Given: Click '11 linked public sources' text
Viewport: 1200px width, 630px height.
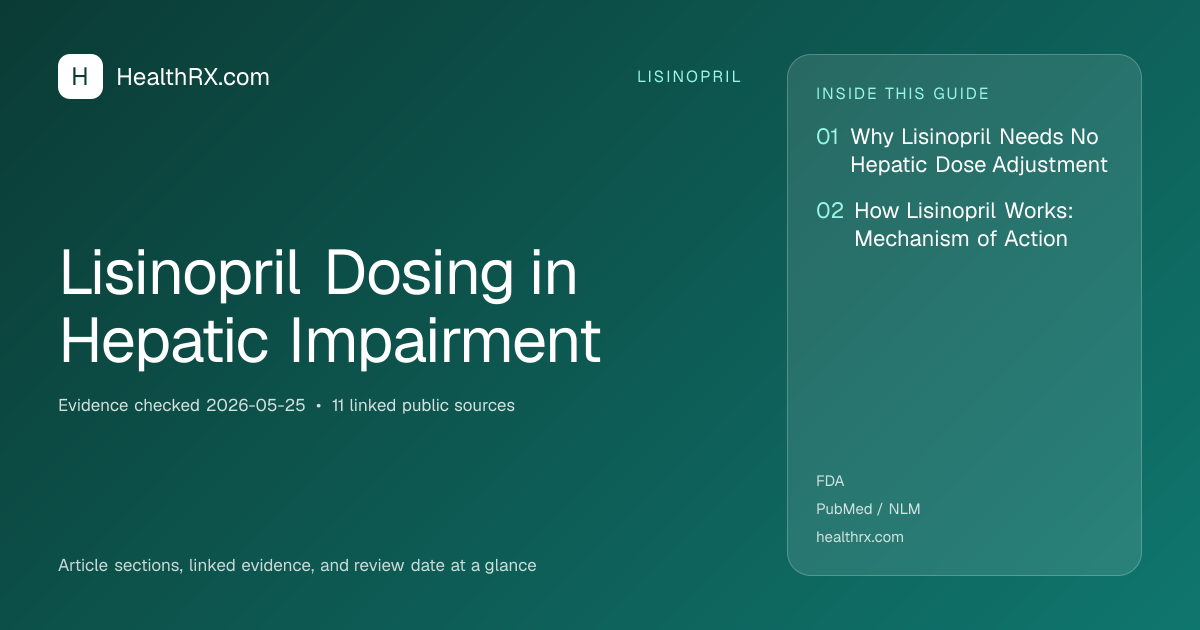Looking at the screenshot, I should point(423,406).
